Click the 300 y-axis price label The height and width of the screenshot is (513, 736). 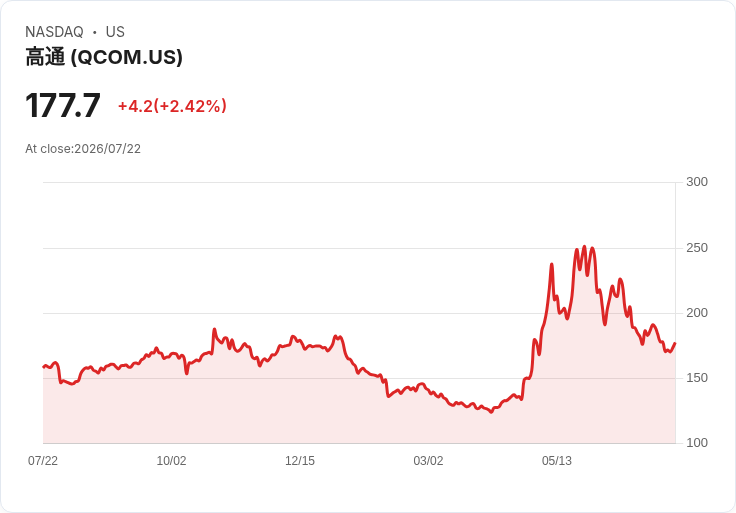(x=697, y=182)
